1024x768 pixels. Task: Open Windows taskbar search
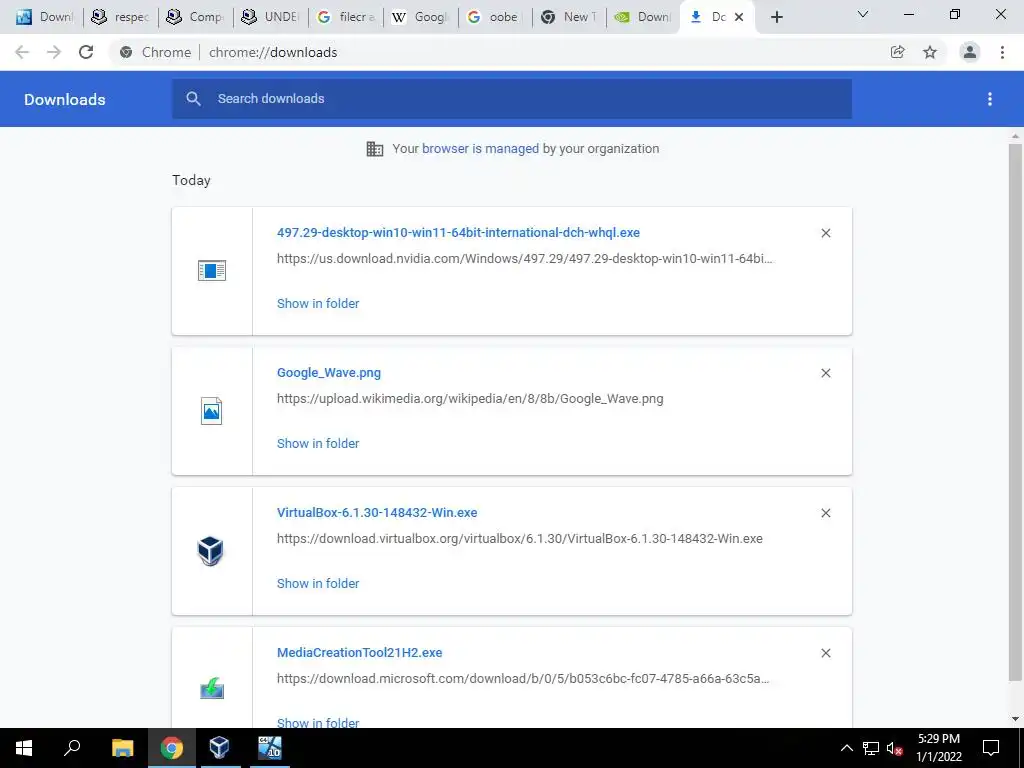[72, 748]
